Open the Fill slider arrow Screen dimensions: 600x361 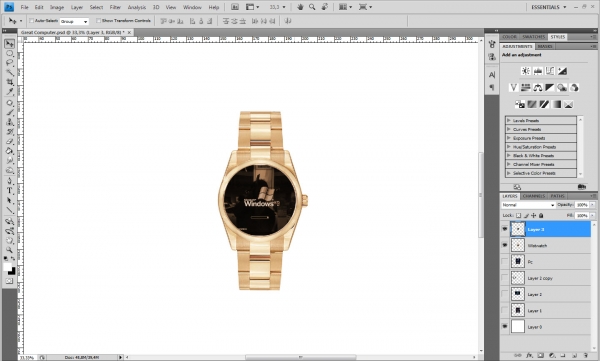pos(592,216)
